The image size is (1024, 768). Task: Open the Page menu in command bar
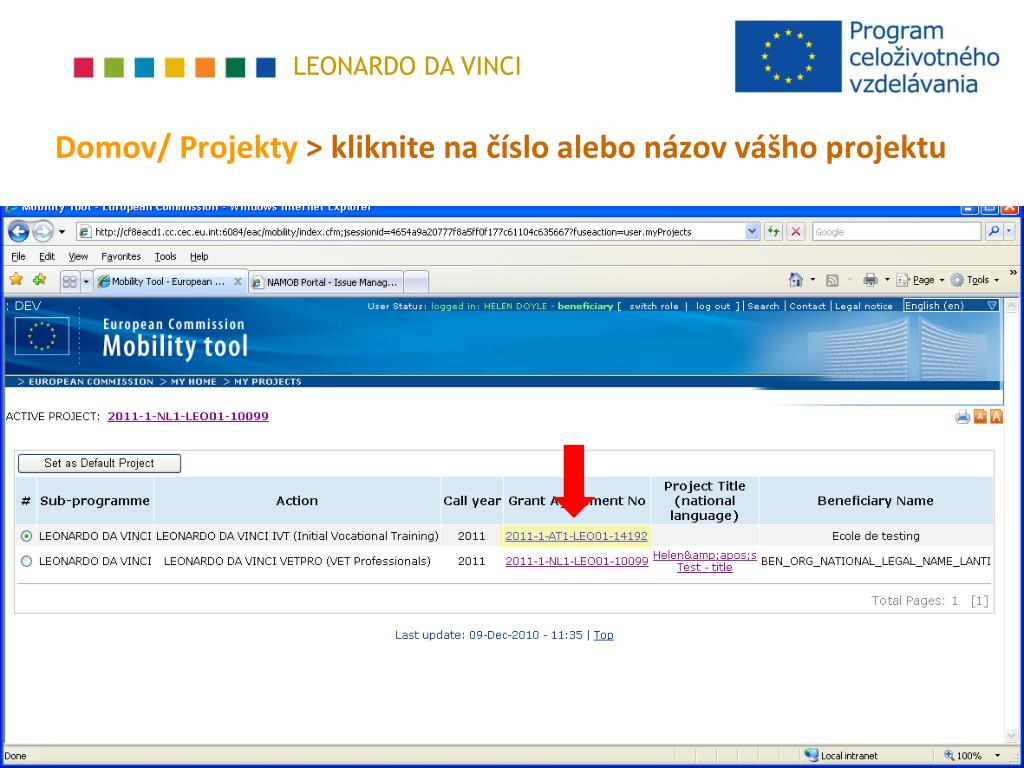pos(920,280)
